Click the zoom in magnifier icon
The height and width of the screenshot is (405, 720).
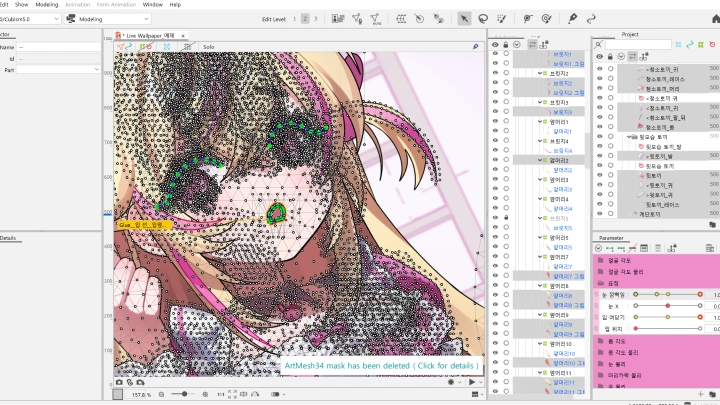(205, 394)
